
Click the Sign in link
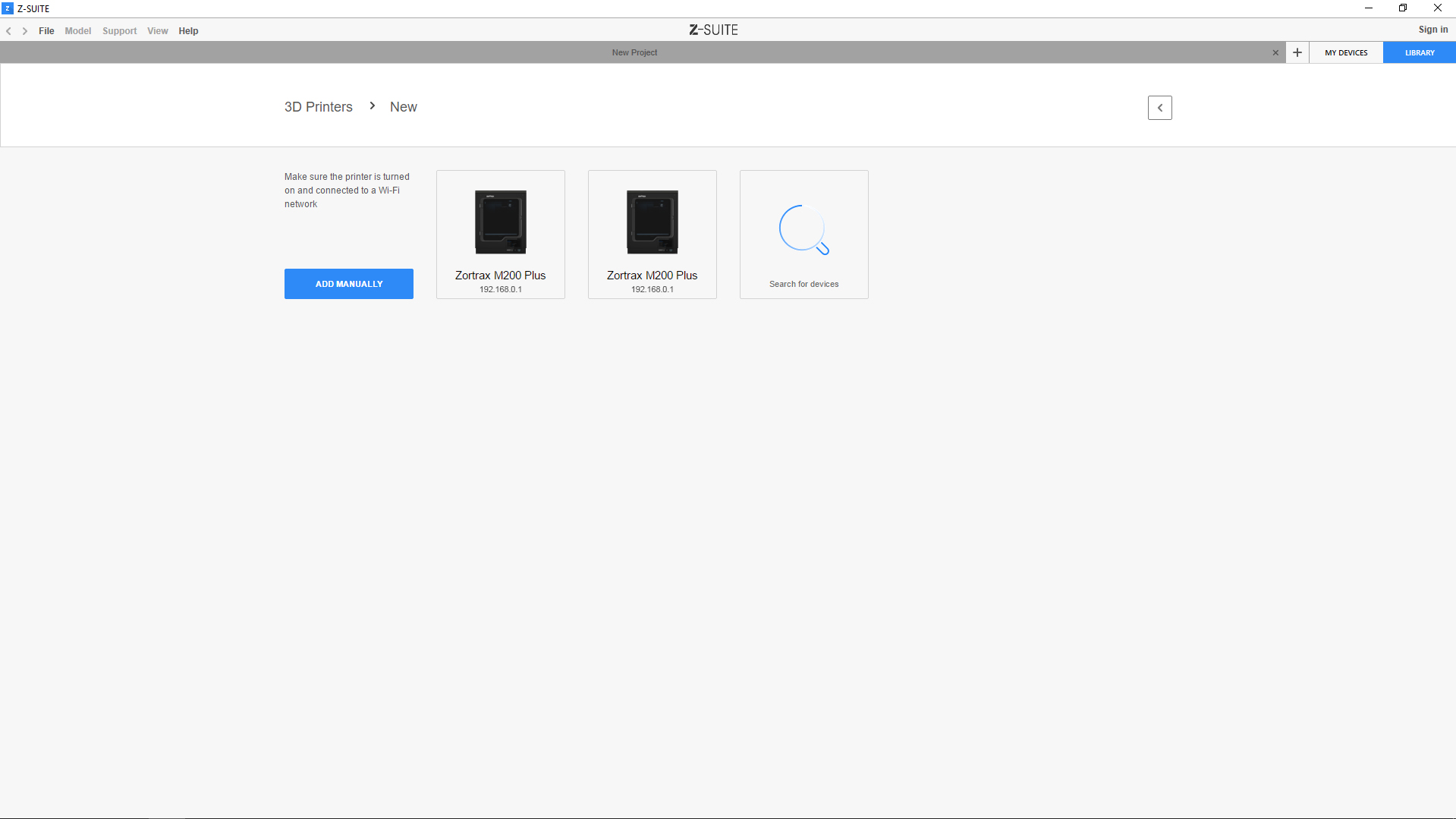(1432, 30)
